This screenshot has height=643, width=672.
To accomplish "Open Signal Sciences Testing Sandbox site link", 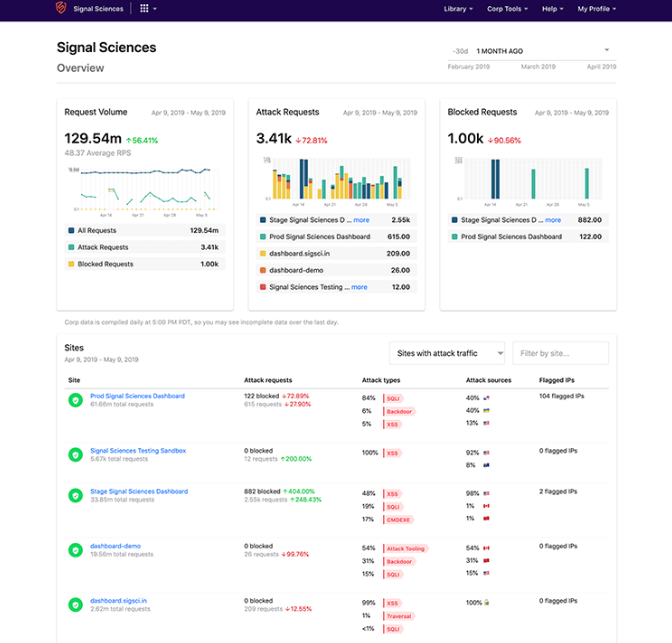I will (138, 451).
